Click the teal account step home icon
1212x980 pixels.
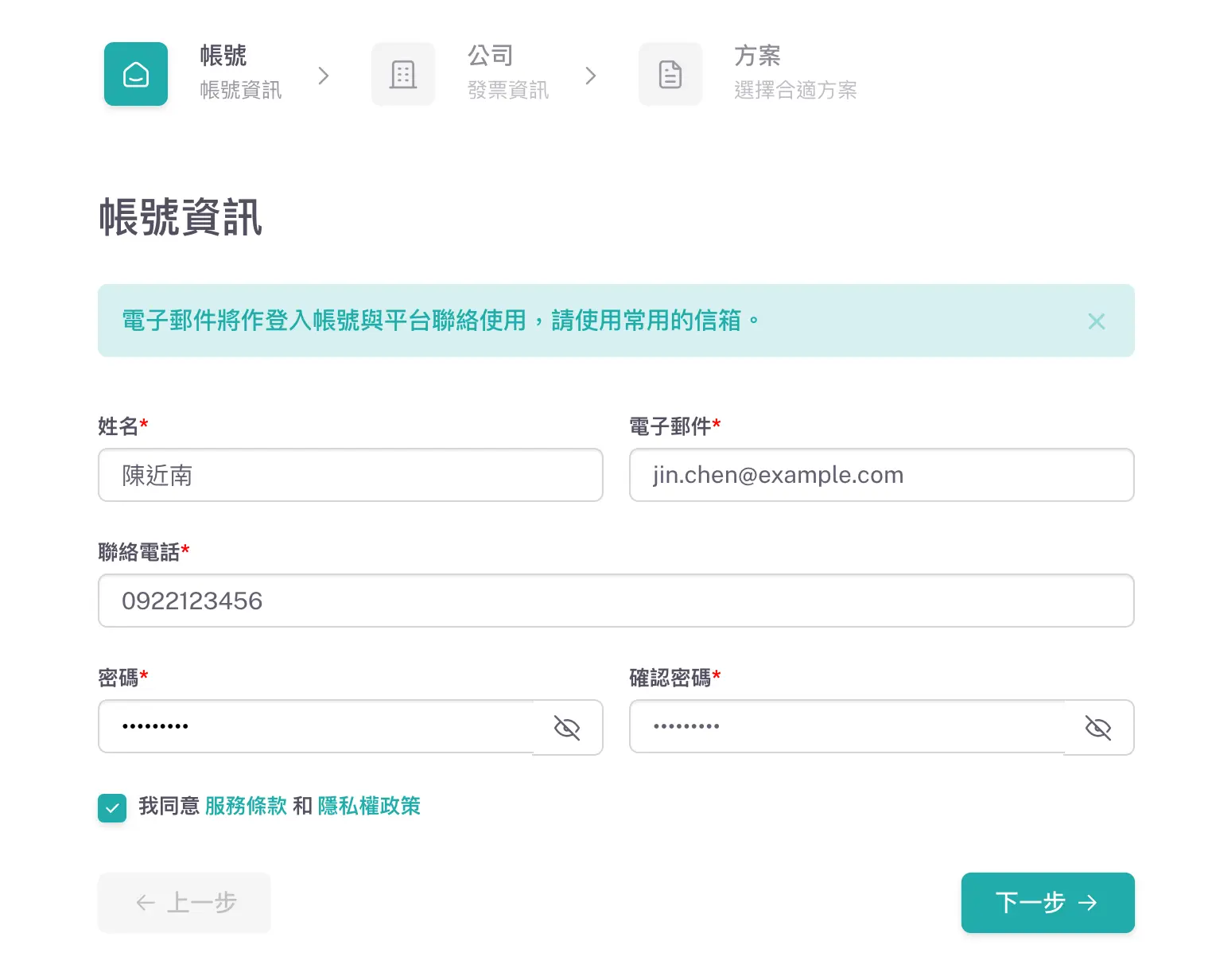click(136, 74)
